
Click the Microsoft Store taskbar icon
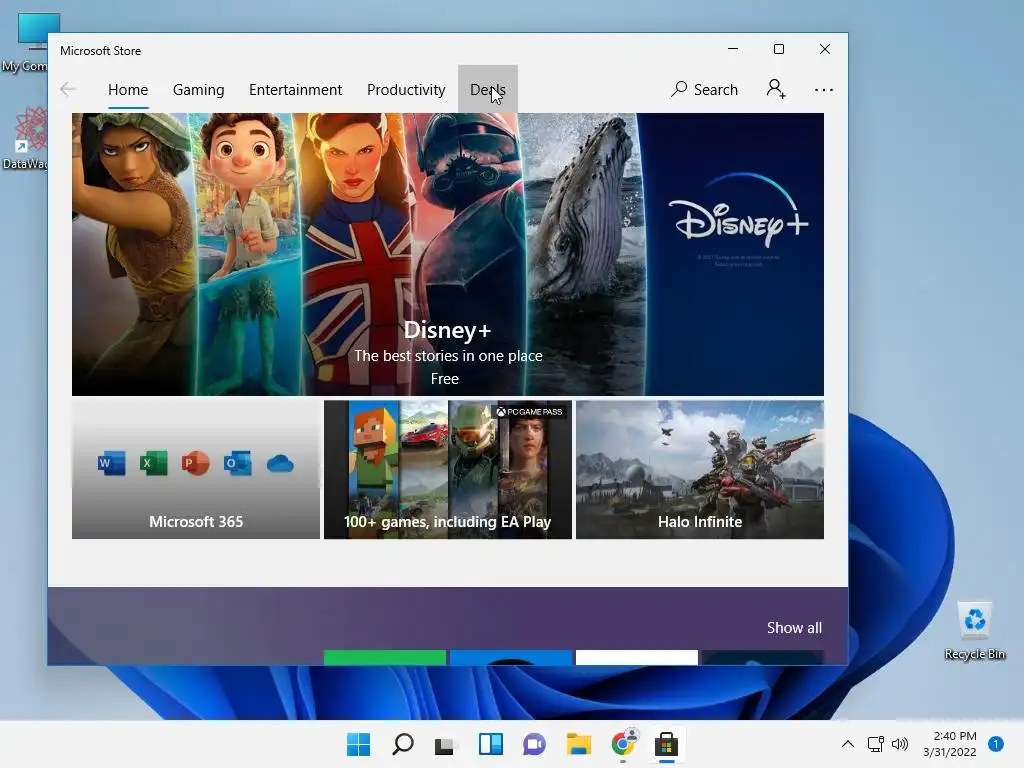coord(667,744)
